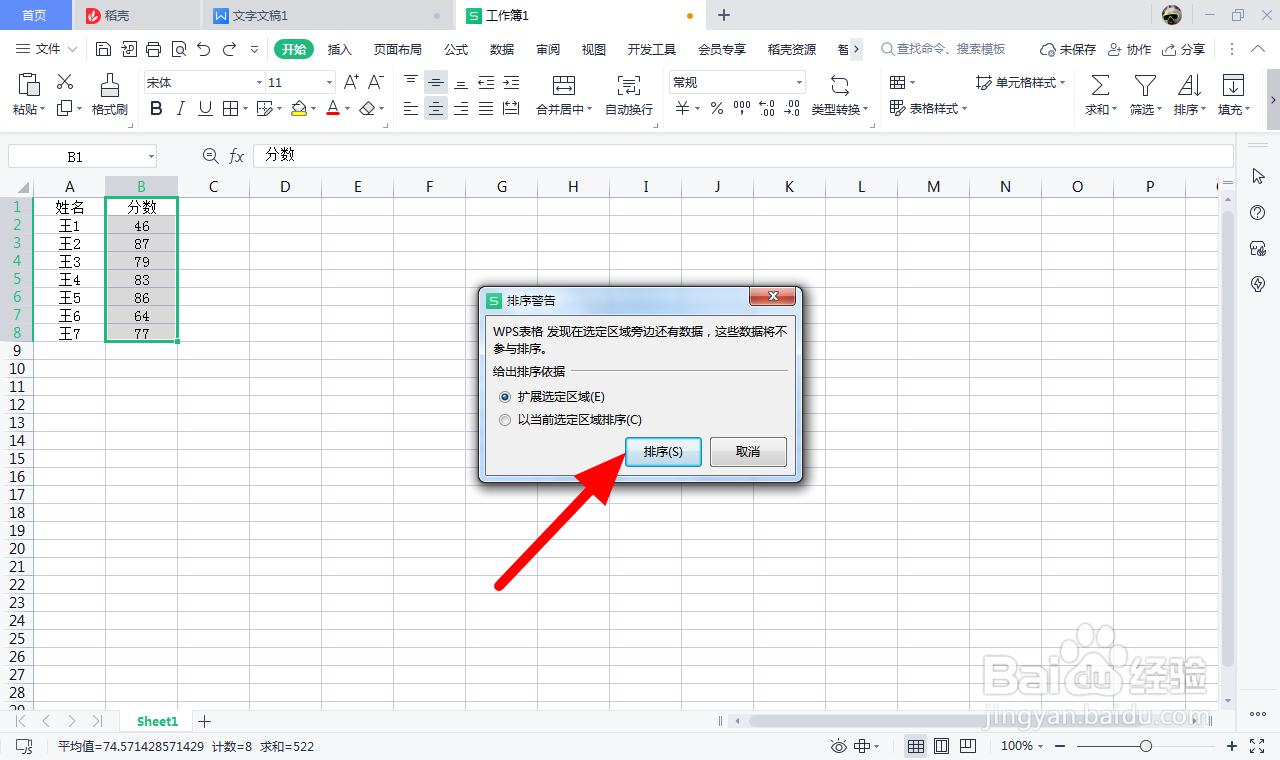The height and width of the screenshot is (760, 1280).
Task: Open the font name dropdown
Action: click(x=259, y=83)
